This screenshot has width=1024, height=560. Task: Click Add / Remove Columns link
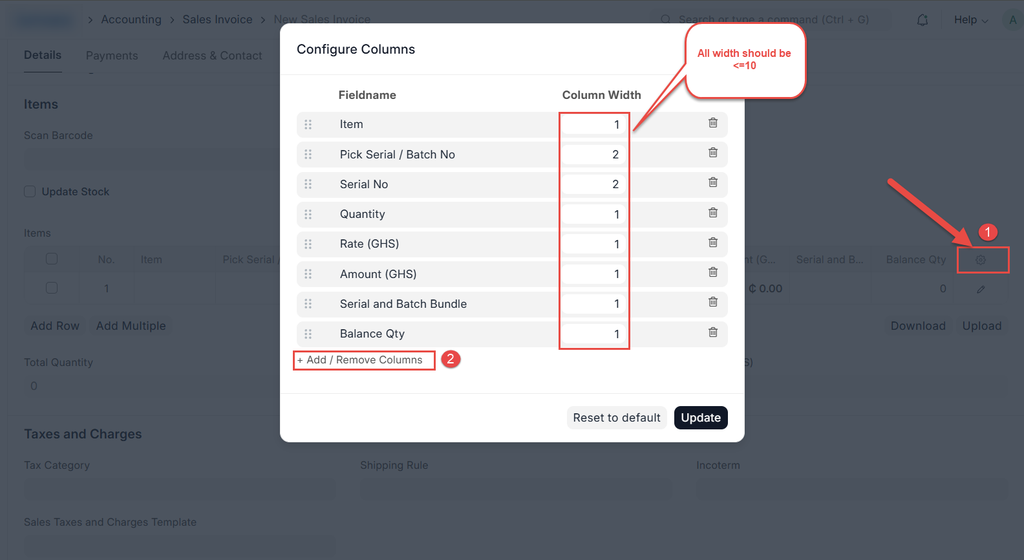364,360
